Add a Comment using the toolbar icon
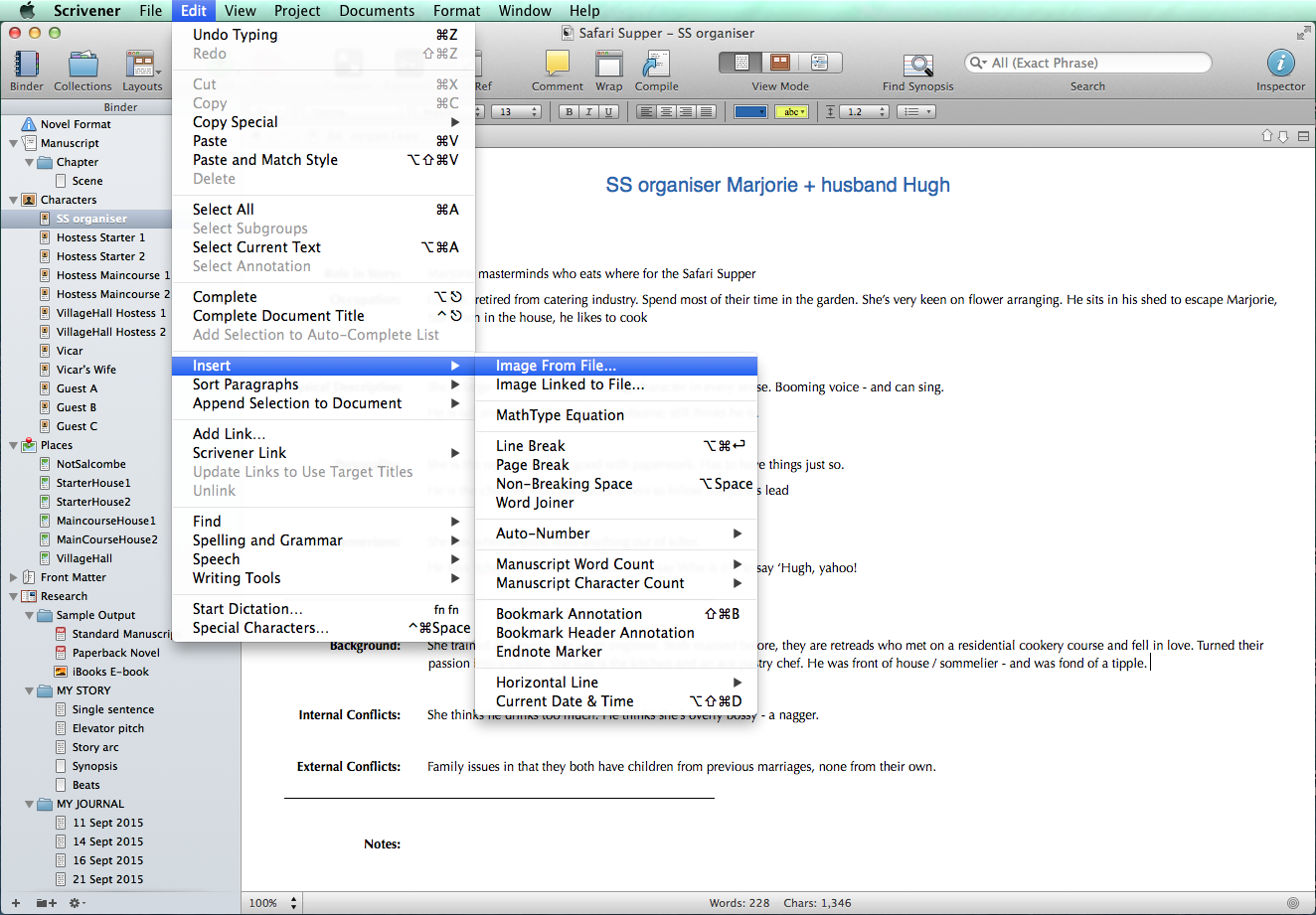Screen dimensions: 1316x915 tap(557, 65)
